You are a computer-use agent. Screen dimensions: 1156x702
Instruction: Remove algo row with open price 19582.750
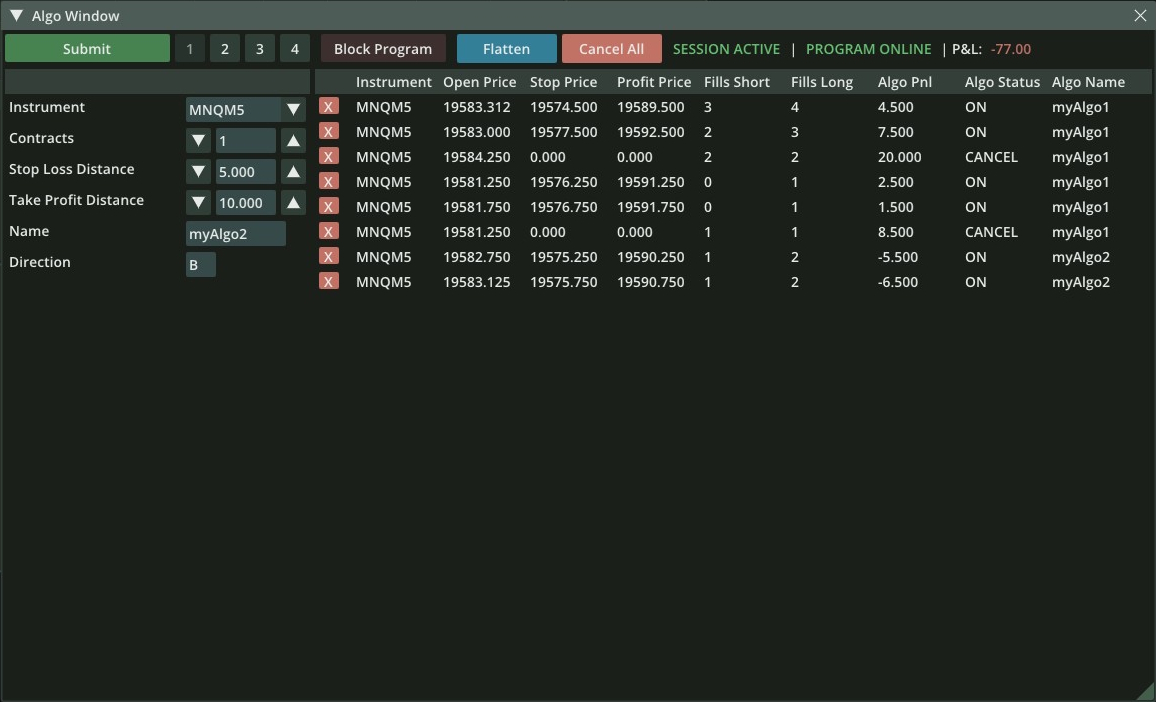click(x=329, y=257)
